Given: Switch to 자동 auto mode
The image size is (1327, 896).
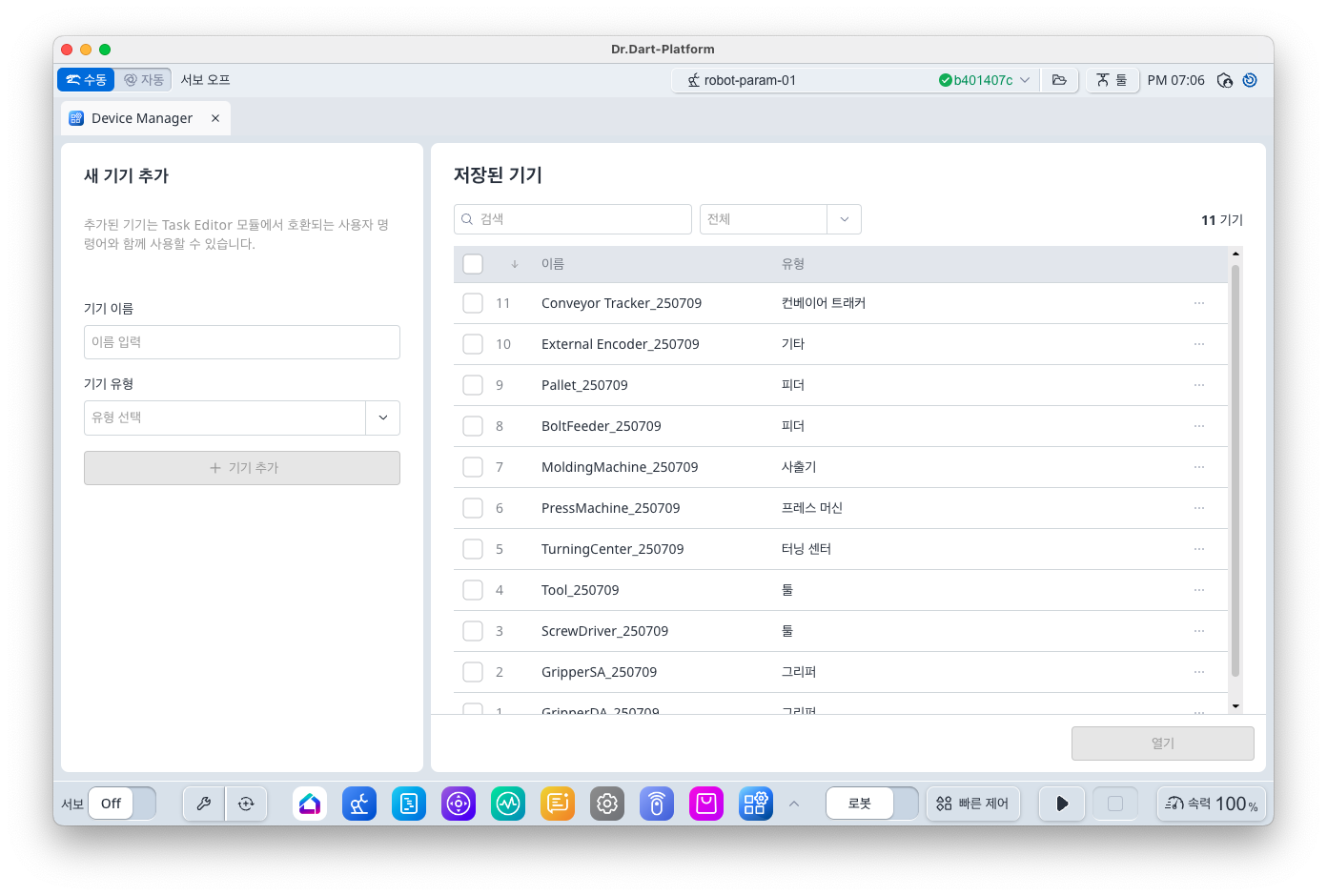Looking at the screenshot, I should coord(144,80).
